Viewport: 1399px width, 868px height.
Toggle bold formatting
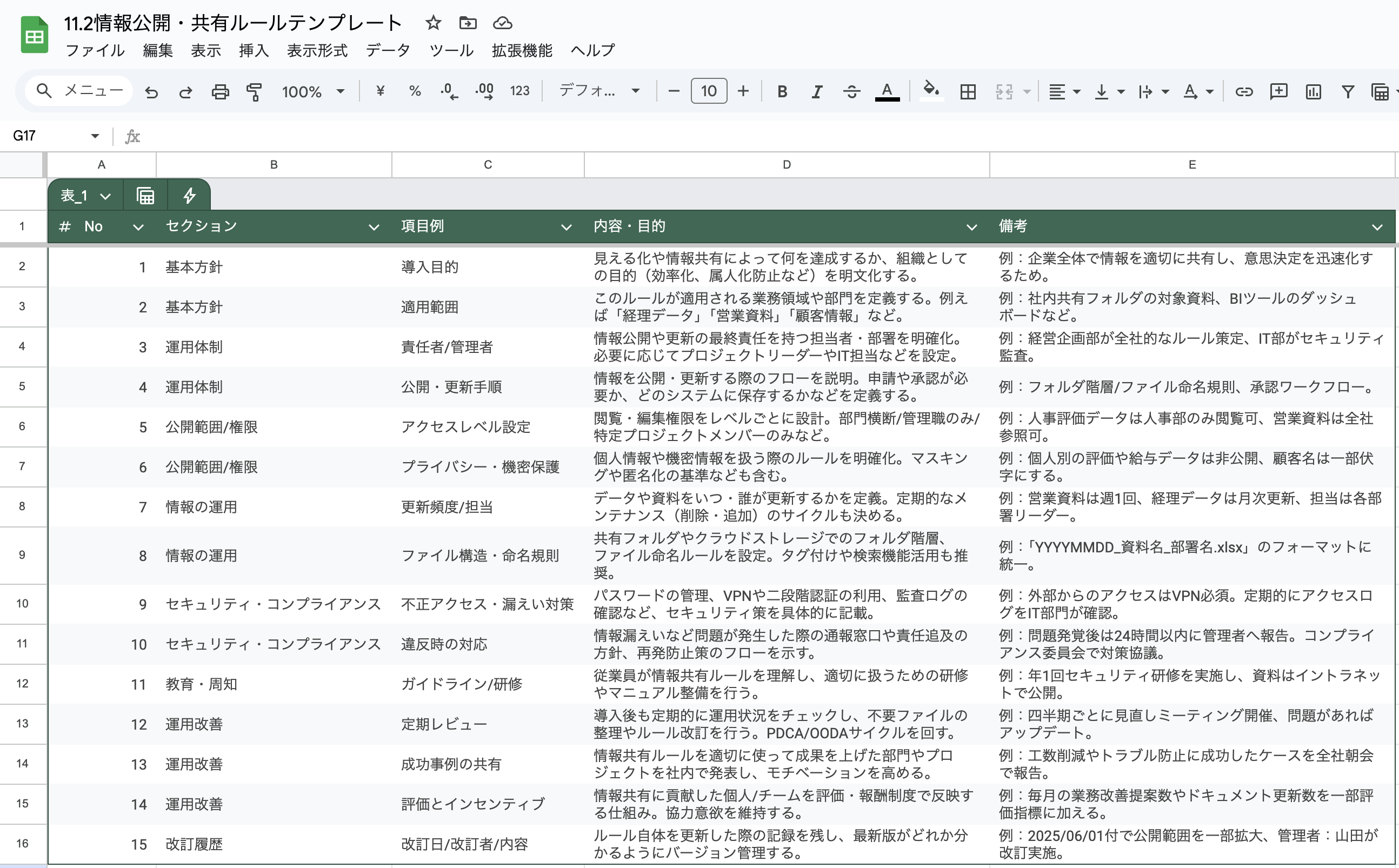coord(782,91)
